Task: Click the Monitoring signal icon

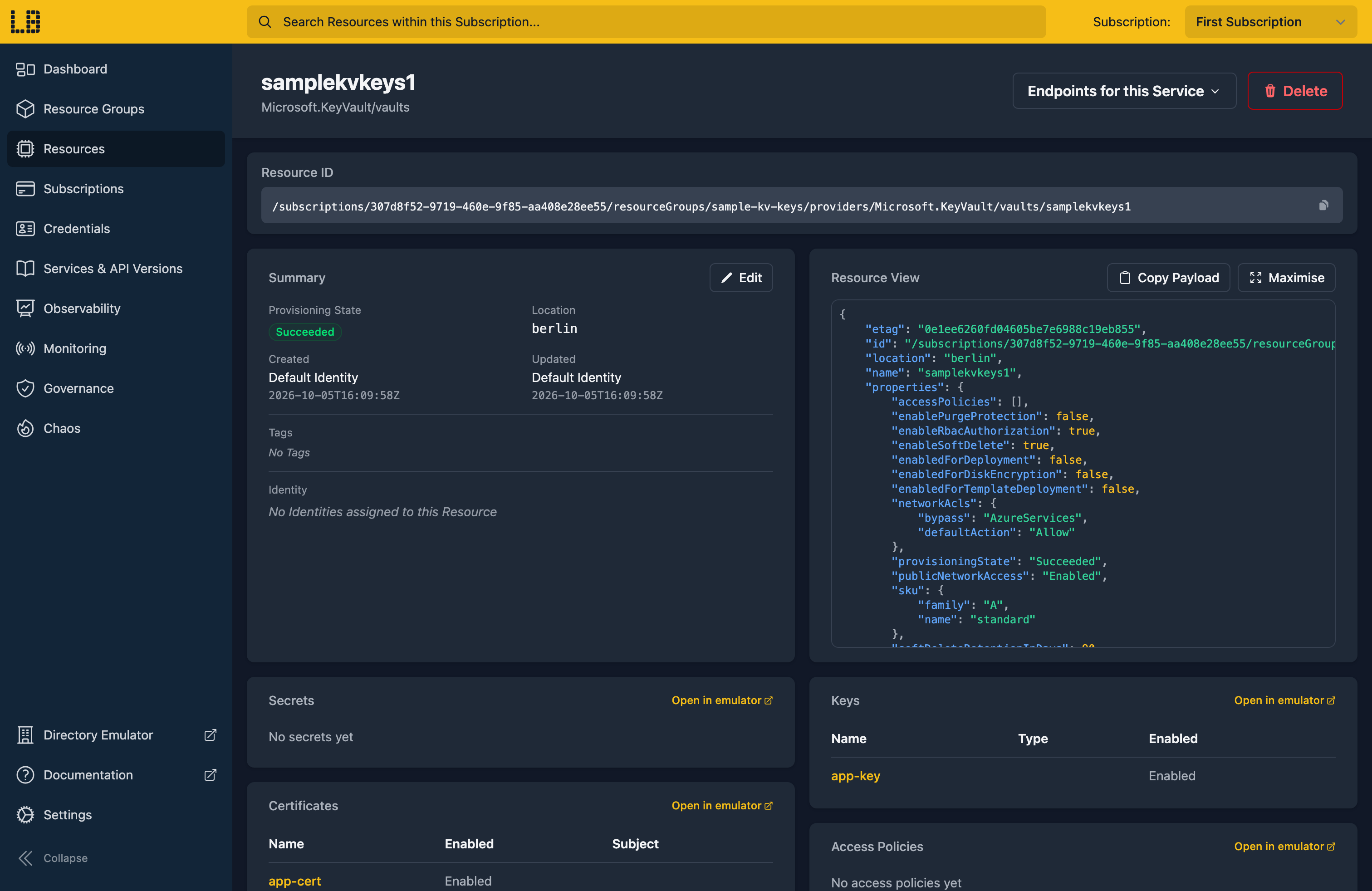Action: click(25, 349)
